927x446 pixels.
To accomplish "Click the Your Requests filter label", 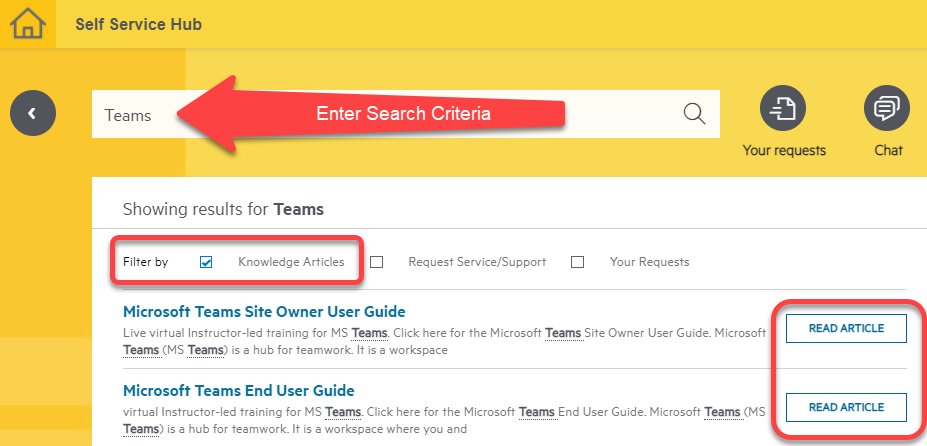I will 650,262.
